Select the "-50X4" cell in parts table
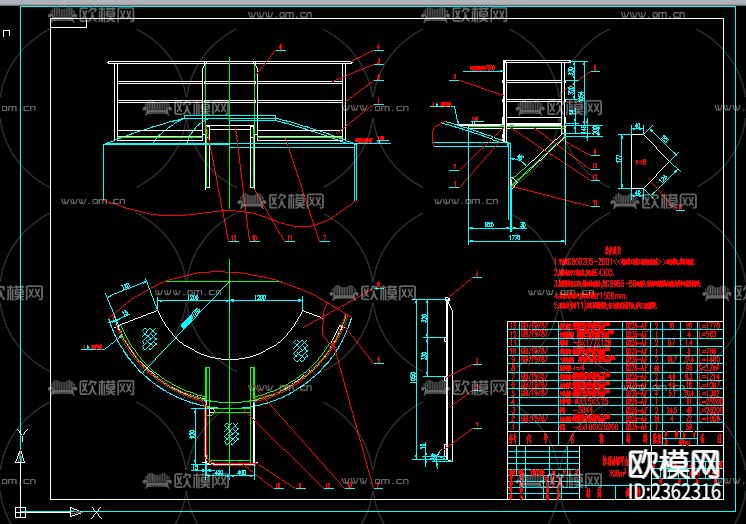The width and height of the screenshot is (746, 524). click(x=581, y=410)
